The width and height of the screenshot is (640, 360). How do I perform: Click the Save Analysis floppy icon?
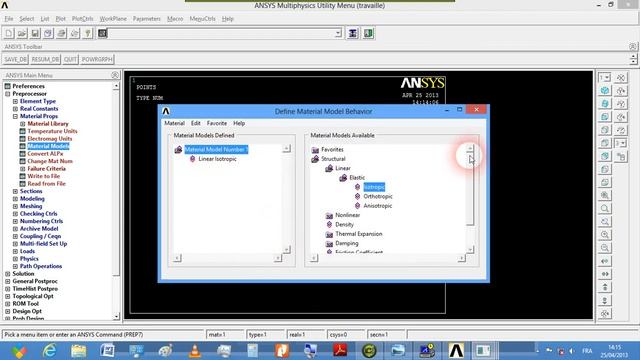click(x=35, y=33)
